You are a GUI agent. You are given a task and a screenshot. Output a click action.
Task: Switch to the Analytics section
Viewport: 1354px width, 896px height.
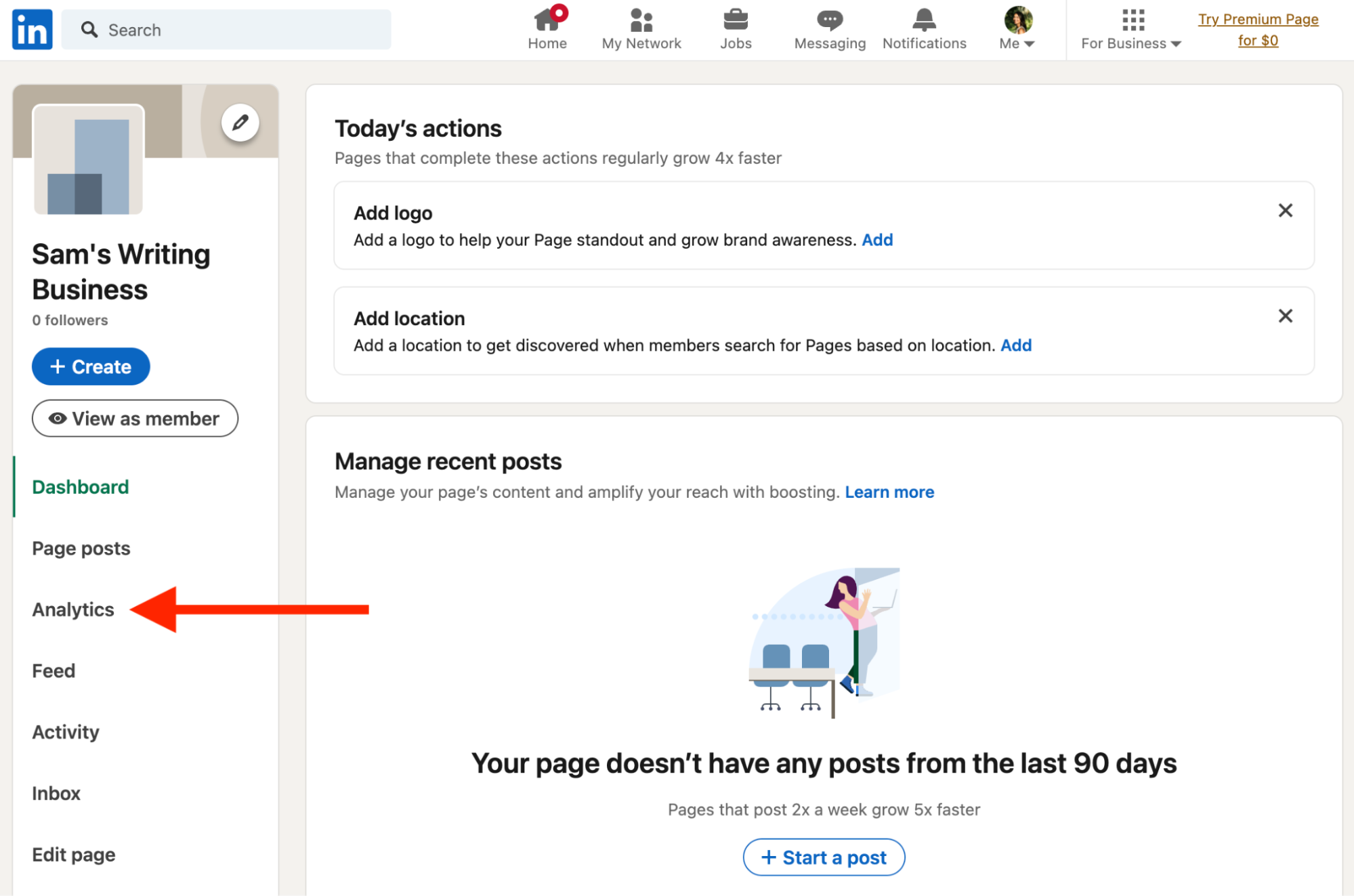tap(72, 609)
